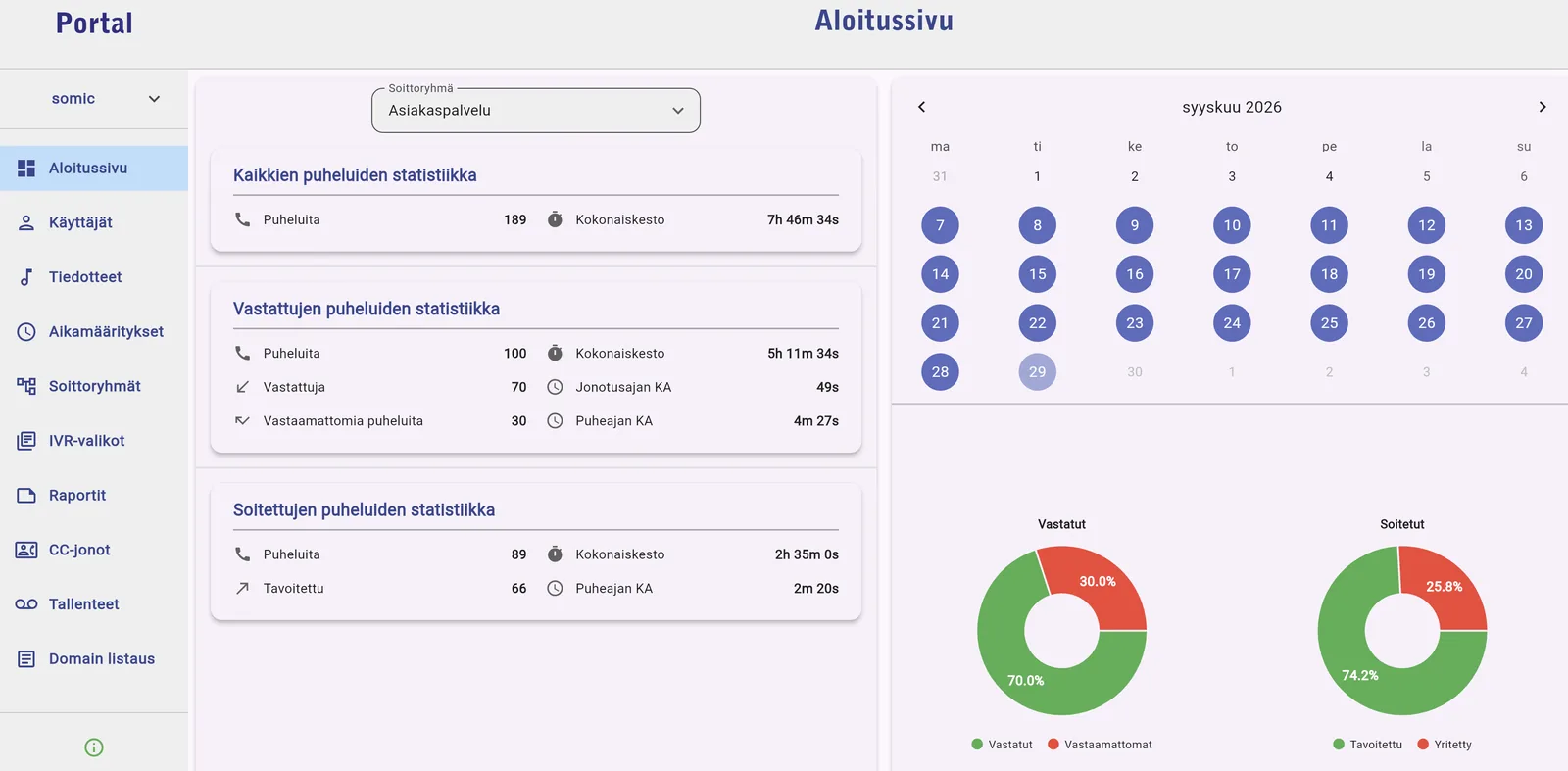Pick day 15 in the calendar
1568x771 pixels.
(x=1037, y=274)
